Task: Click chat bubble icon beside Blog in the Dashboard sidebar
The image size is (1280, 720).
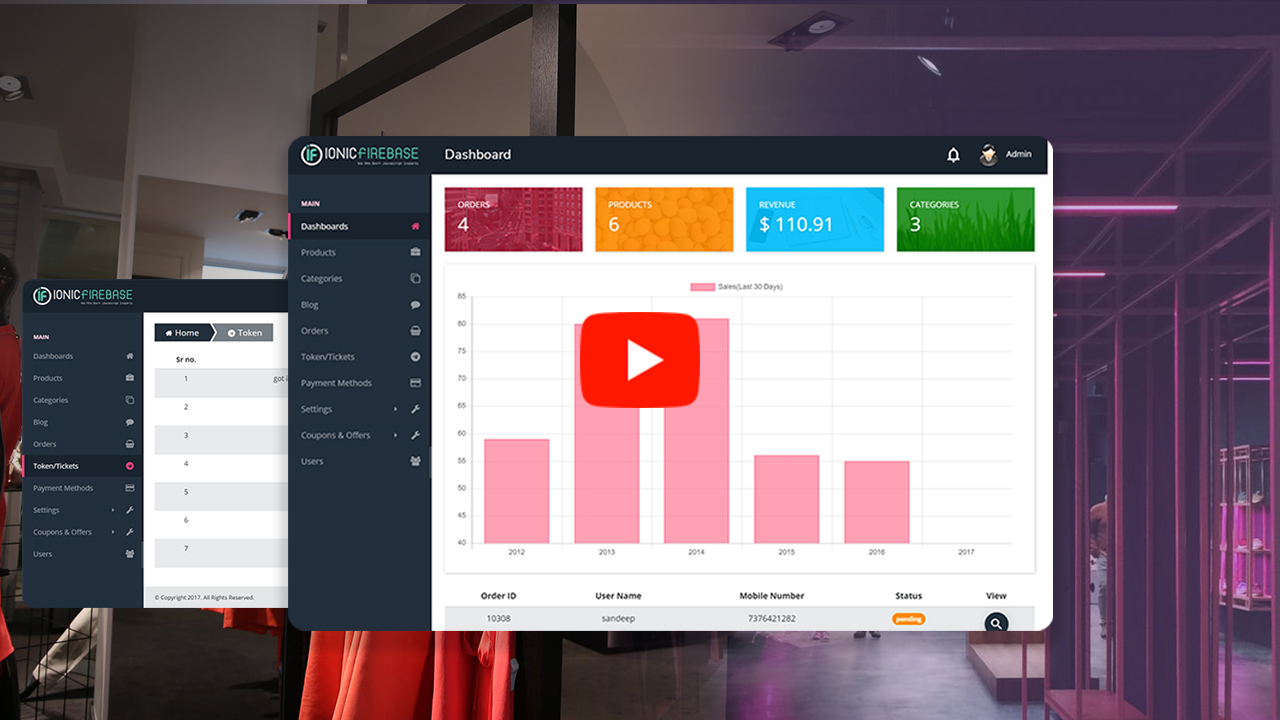Action: pyautogui.click(x=415, y=304)
